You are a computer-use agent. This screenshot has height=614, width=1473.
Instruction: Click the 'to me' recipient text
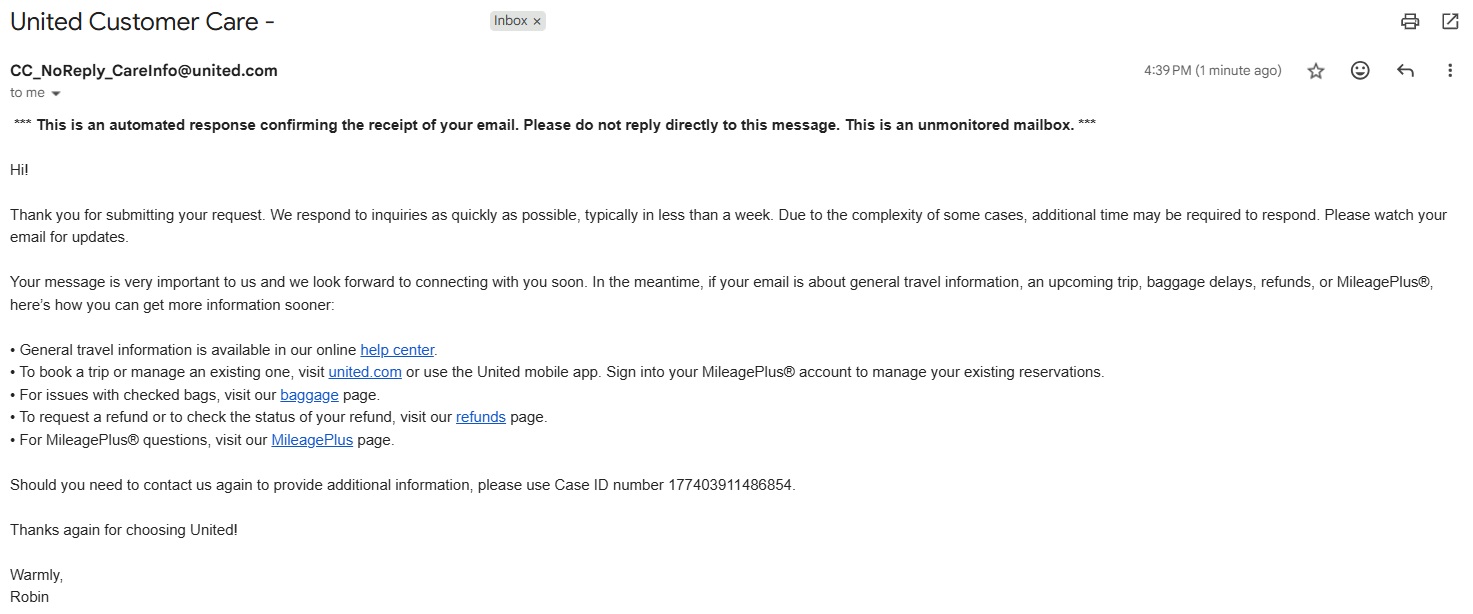[x=27, y=93]
